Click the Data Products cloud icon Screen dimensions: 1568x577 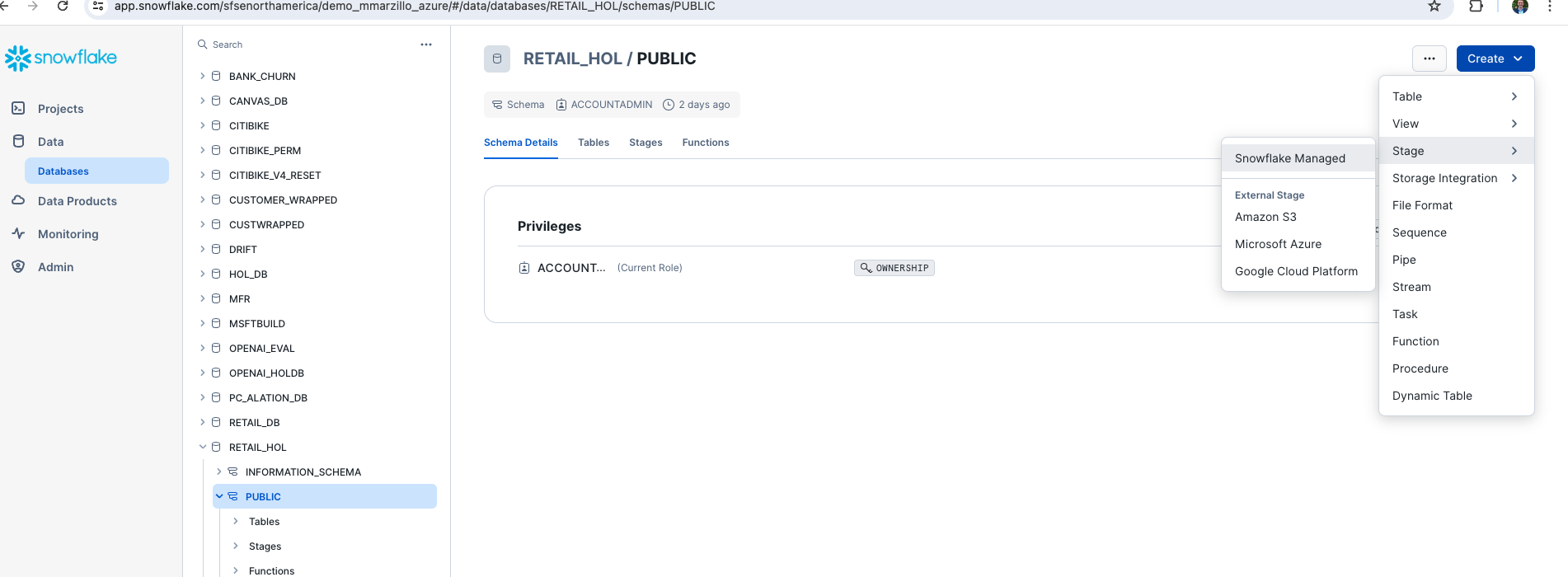click(x=18, y=200)
